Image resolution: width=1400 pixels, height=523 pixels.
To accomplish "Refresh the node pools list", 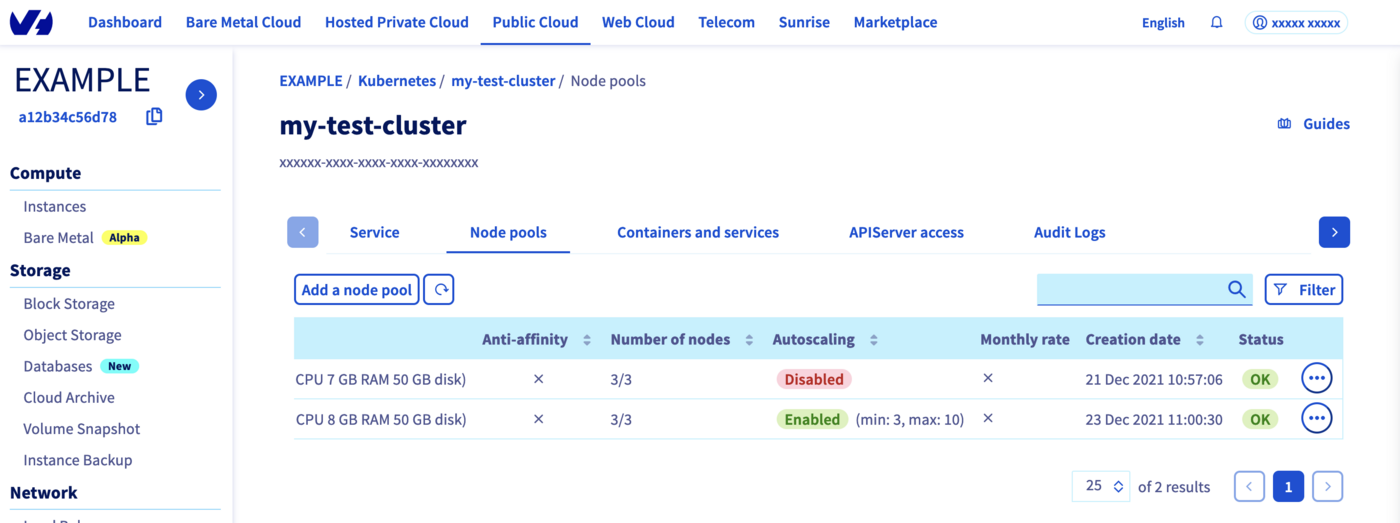I will pyautogui.click(x=439, y=290).
